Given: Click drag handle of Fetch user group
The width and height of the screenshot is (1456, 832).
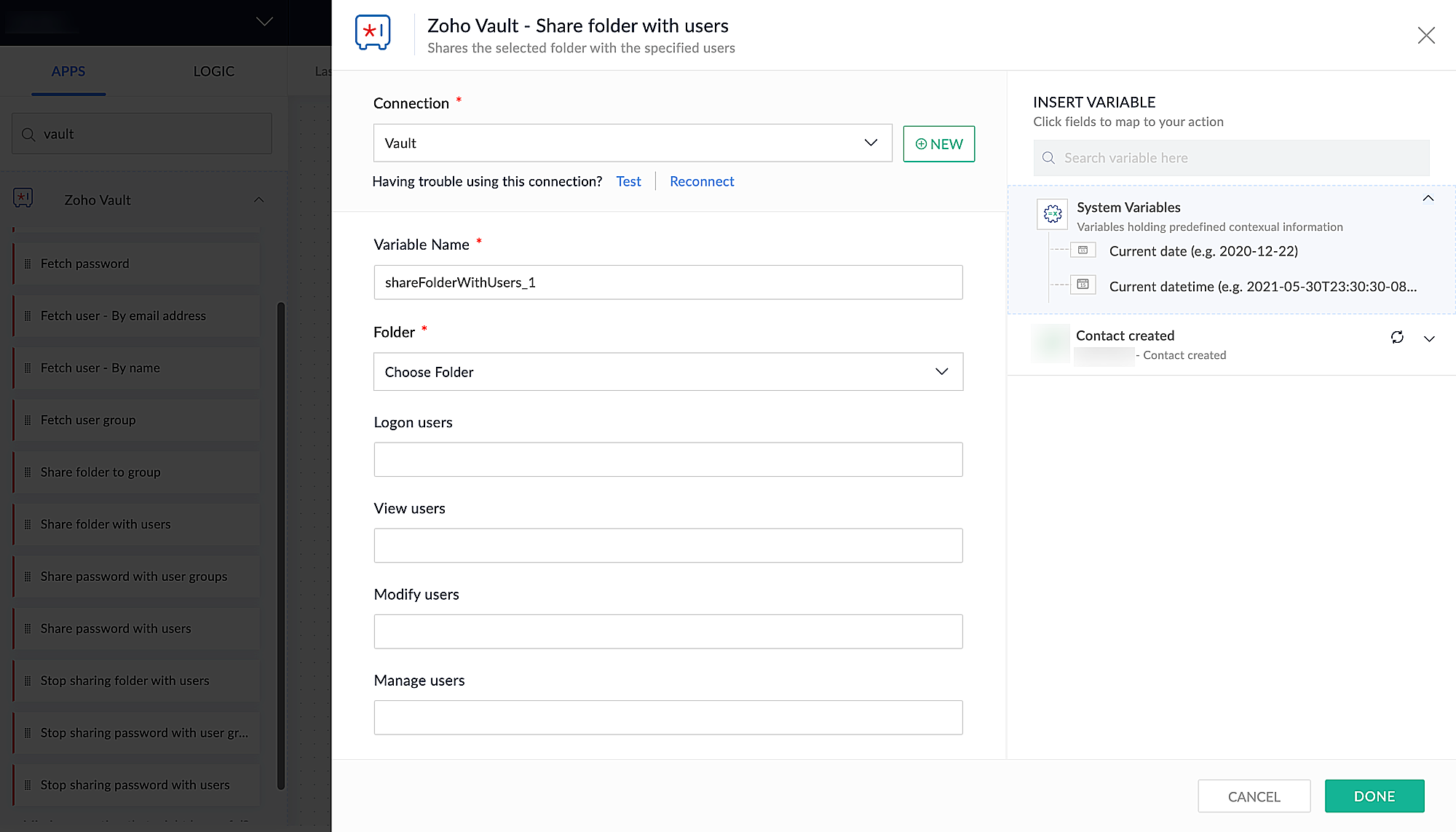Looking at the screenshot, I should [x=28, y=420].
